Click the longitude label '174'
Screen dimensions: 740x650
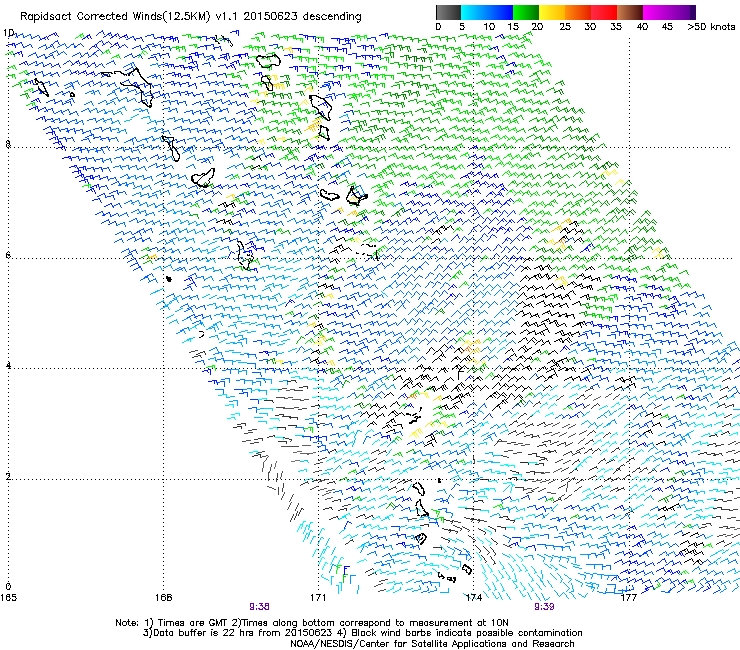[473, 598]
